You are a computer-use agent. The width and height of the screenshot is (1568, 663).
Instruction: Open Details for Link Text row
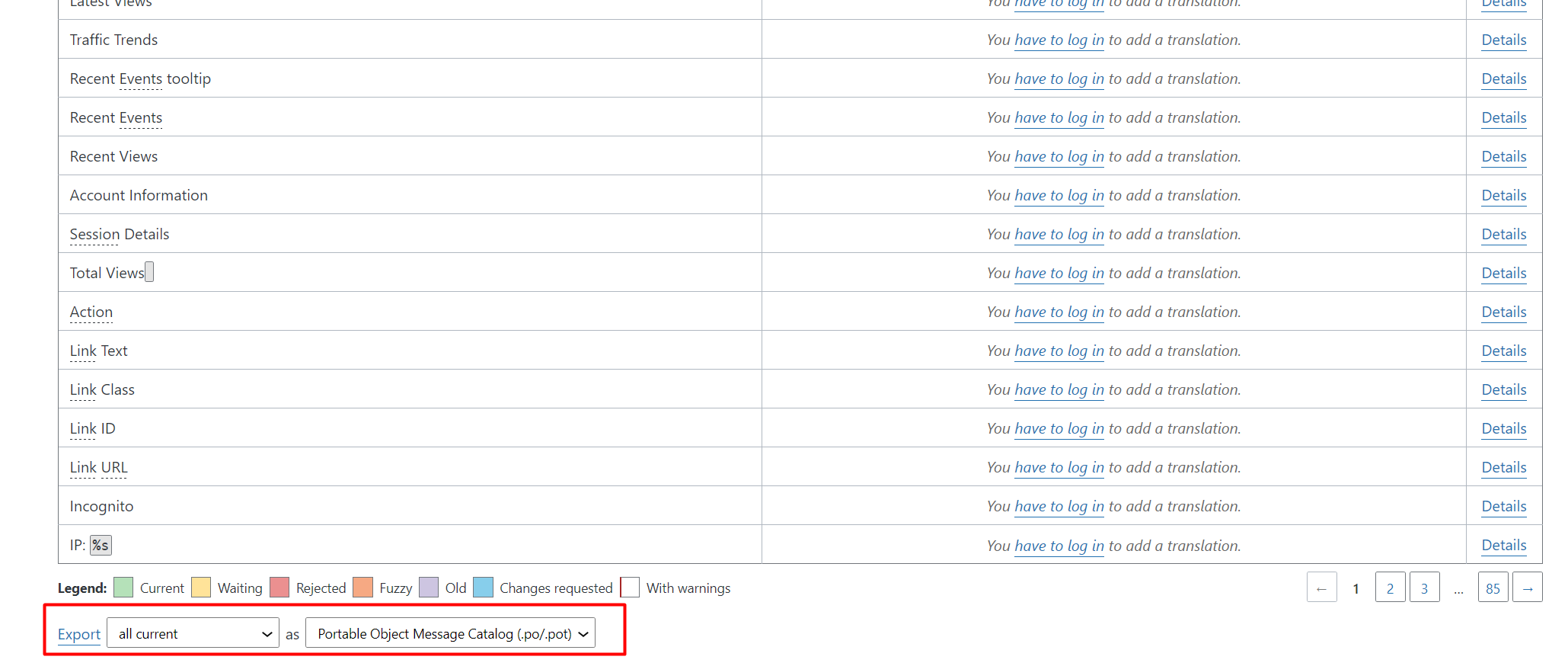1503,351
